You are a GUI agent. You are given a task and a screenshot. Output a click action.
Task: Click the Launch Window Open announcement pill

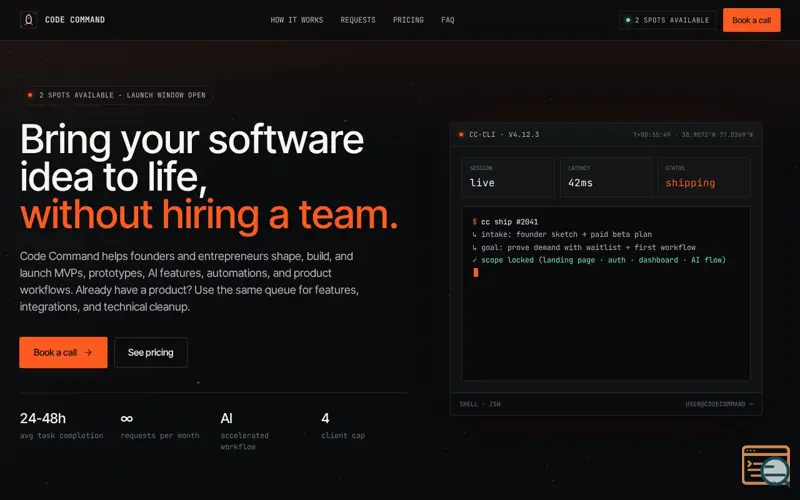[117, 95]
